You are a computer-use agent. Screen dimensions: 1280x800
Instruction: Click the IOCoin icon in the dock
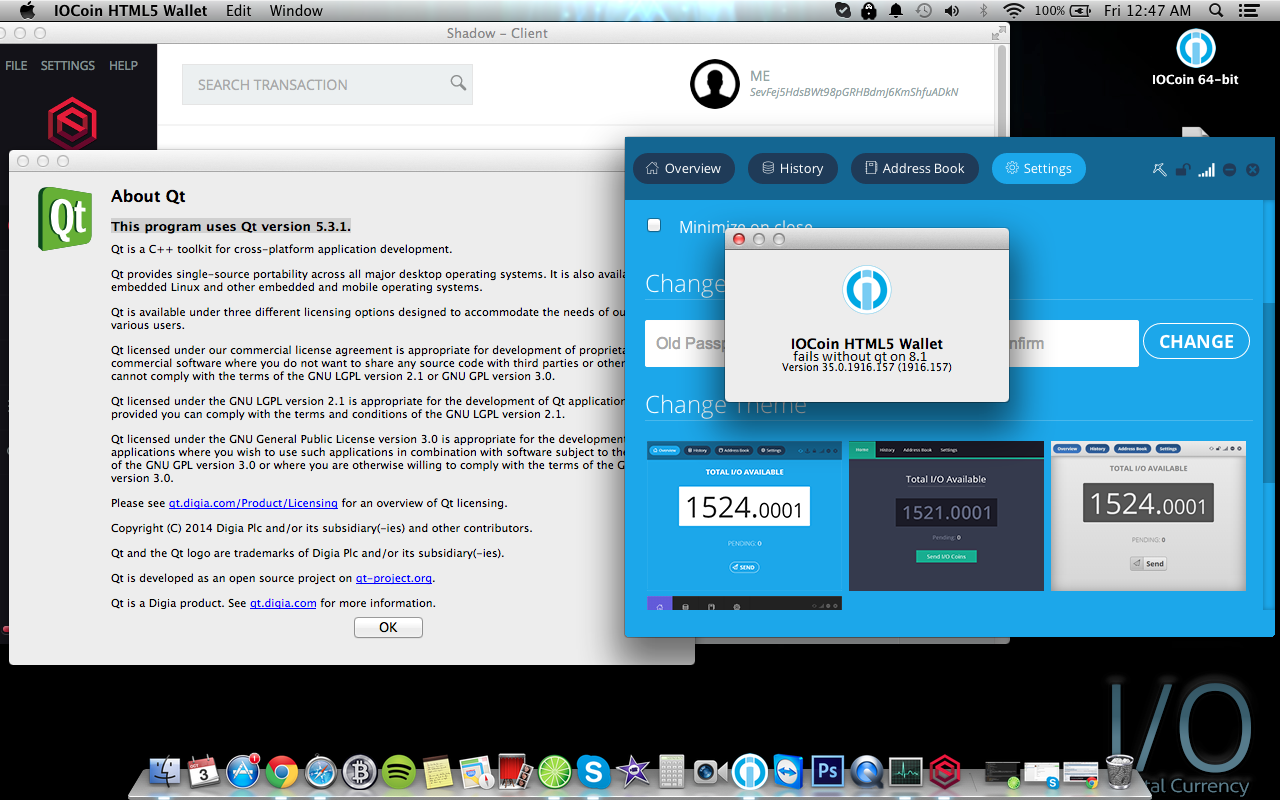tap(749, 771)
